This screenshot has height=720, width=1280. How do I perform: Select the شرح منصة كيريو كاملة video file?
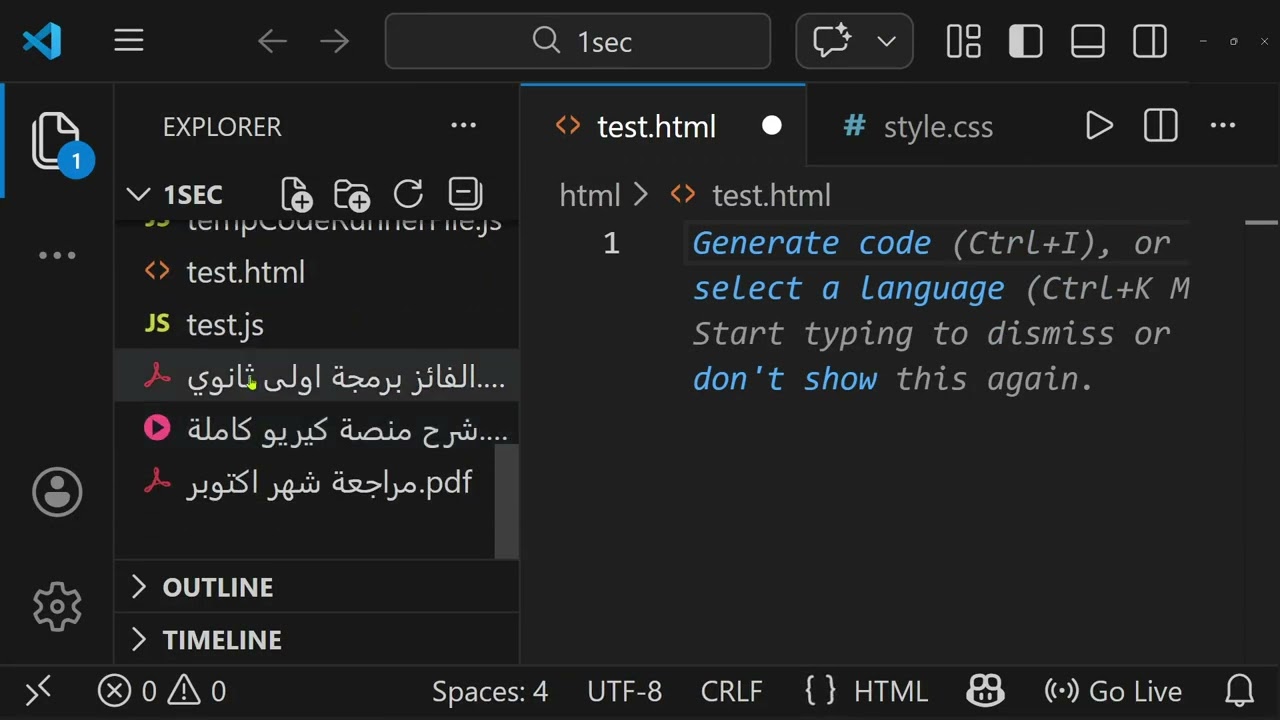[316, 431]
